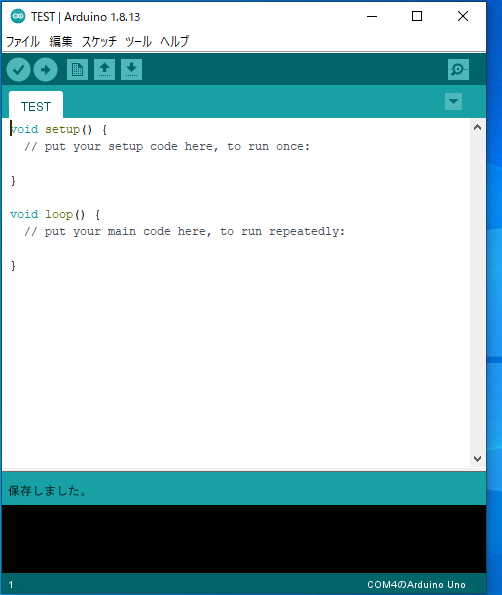Upload sketch with the arrow button
Image resolution: width=502 pixels, height=595 pixels.
pyautogui.click(x=46, y=69)
